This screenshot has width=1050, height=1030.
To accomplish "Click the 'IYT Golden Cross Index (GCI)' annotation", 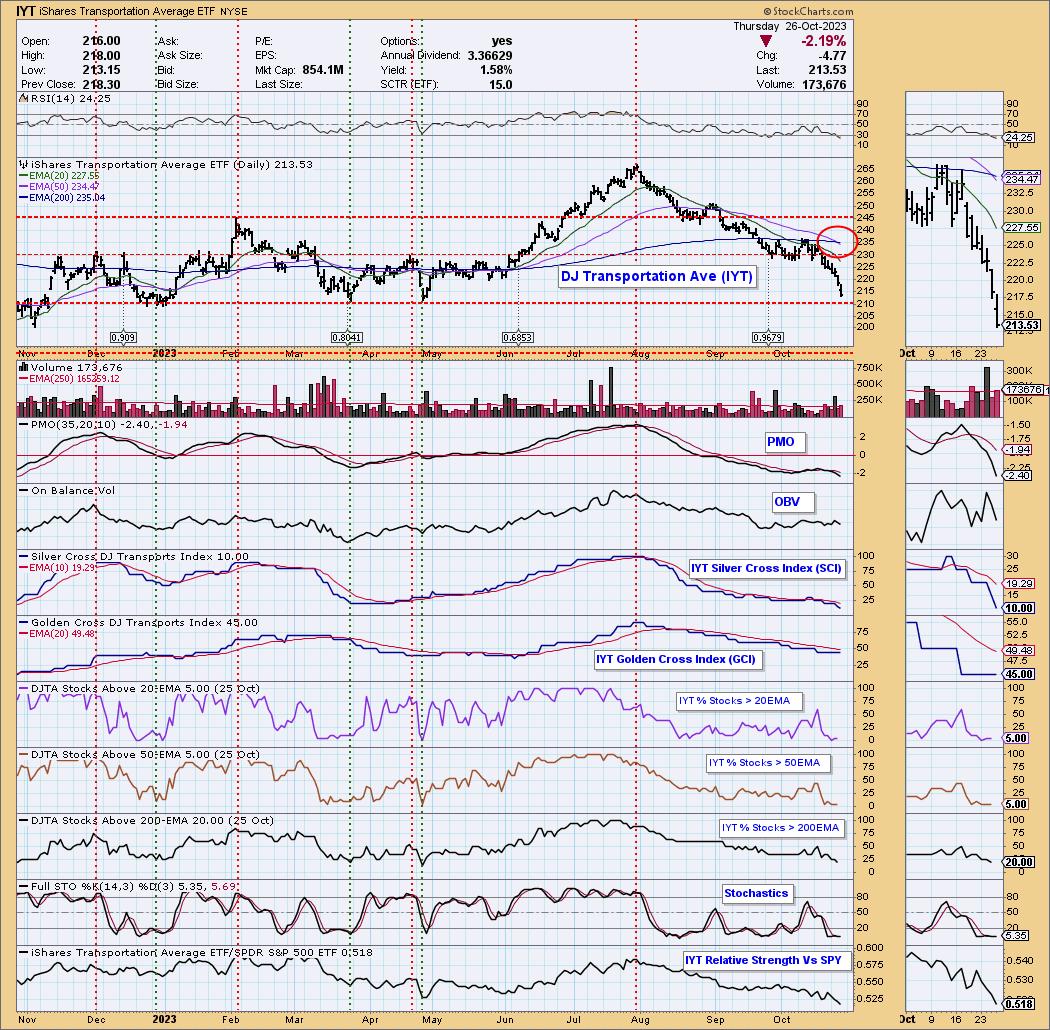I will pos(676,659).
